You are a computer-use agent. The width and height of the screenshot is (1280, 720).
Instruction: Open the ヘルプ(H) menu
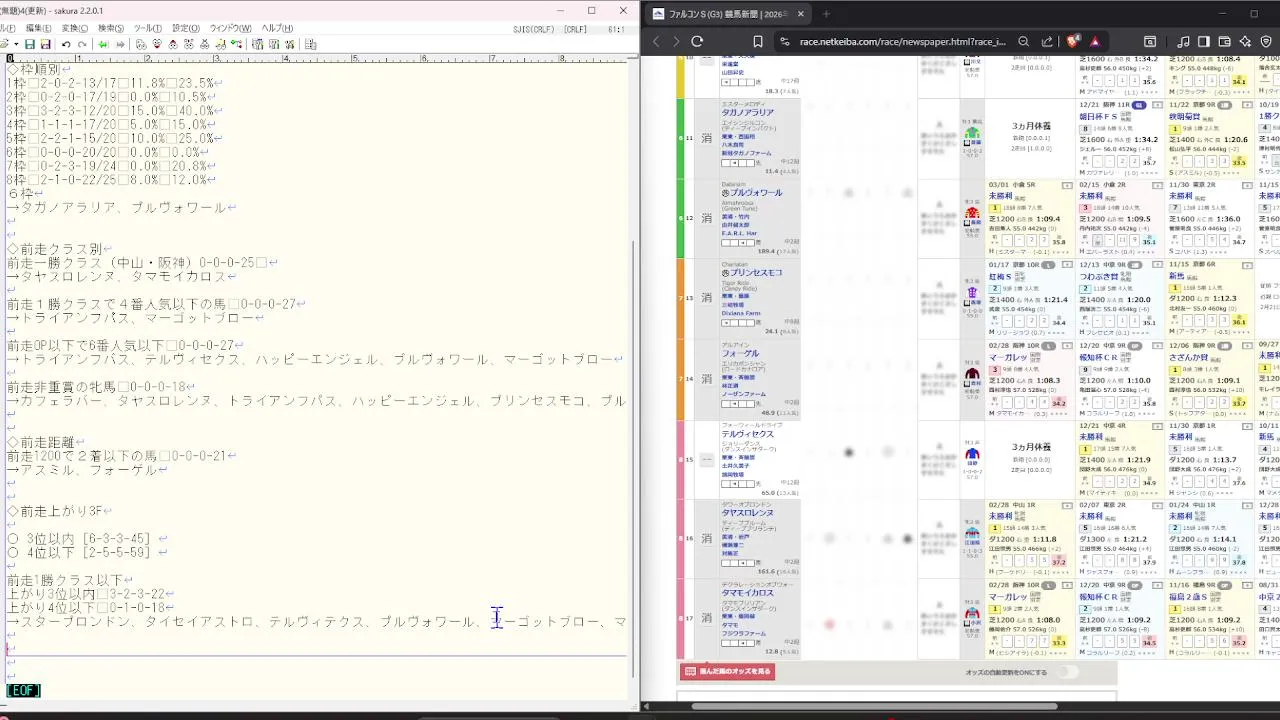pos(277,28)
